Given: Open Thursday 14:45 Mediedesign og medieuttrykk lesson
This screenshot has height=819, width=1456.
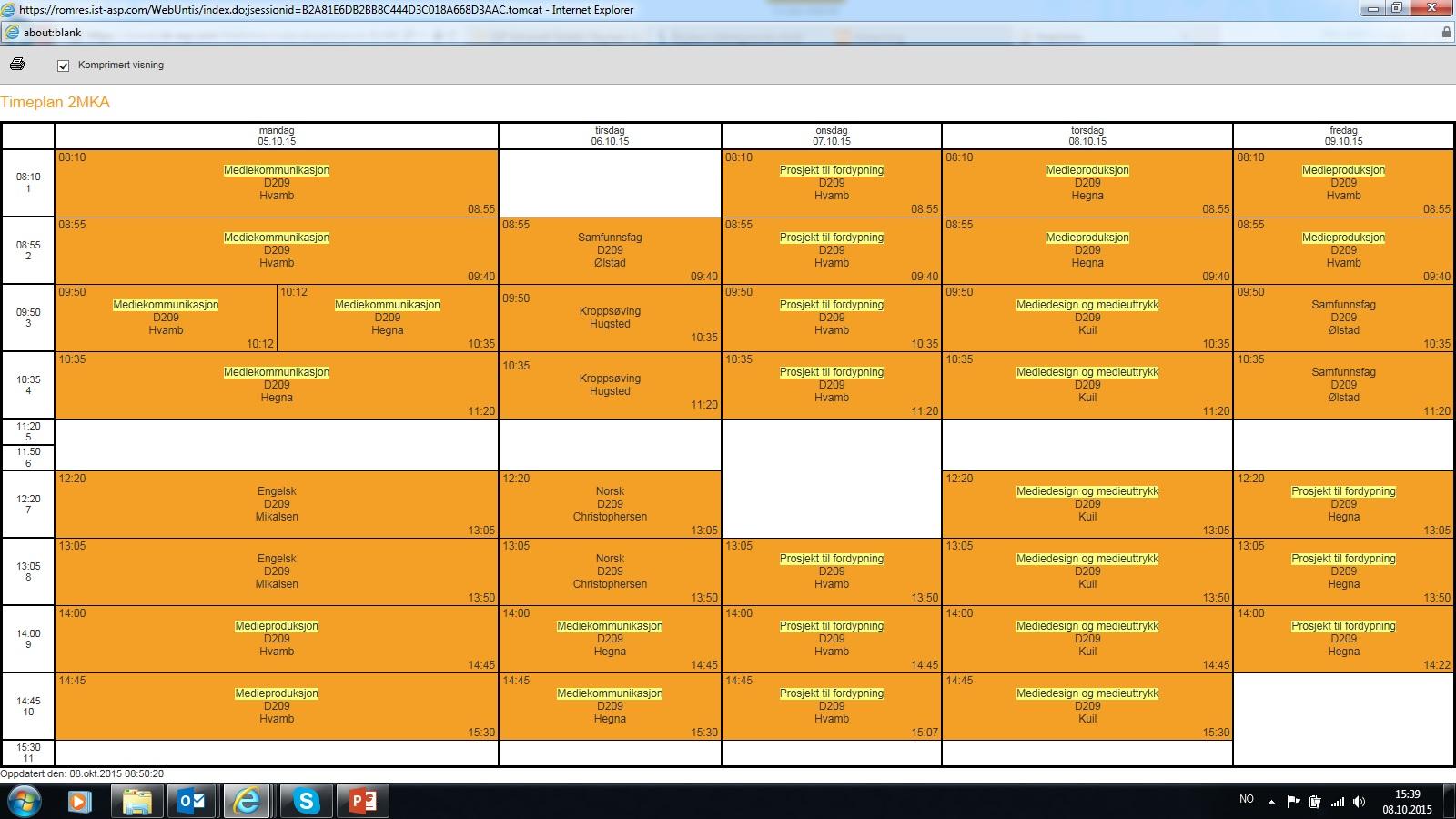Looking at the screenshot, I should 1087,706.
